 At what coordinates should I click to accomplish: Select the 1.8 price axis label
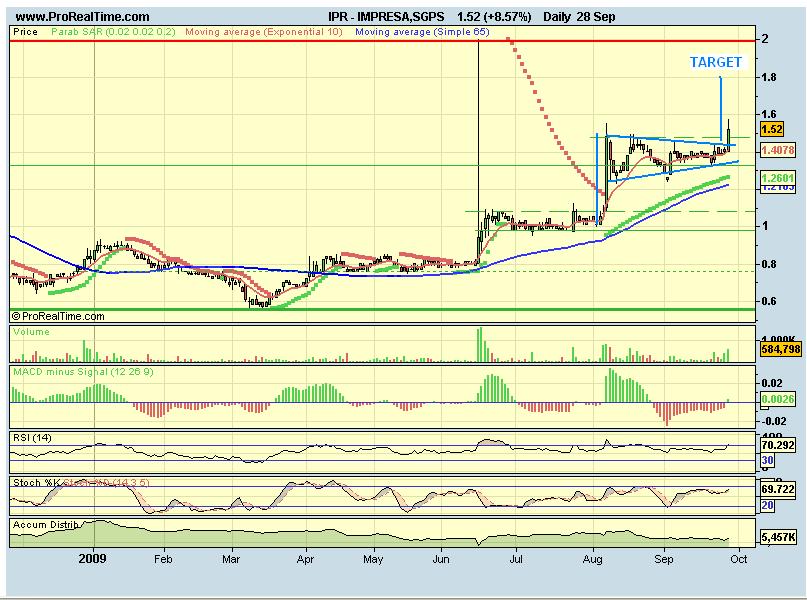769,78
